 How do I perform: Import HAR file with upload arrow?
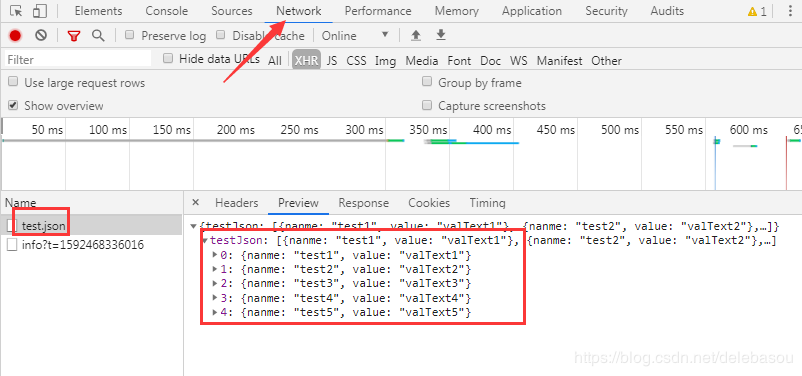tap(416, 35)
